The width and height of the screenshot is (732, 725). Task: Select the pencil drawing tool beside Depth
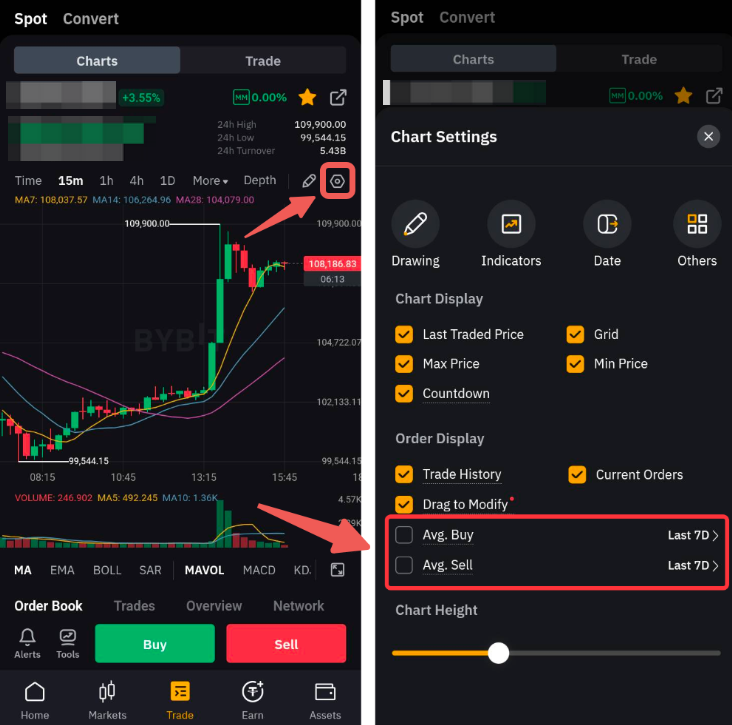[309, 181]
